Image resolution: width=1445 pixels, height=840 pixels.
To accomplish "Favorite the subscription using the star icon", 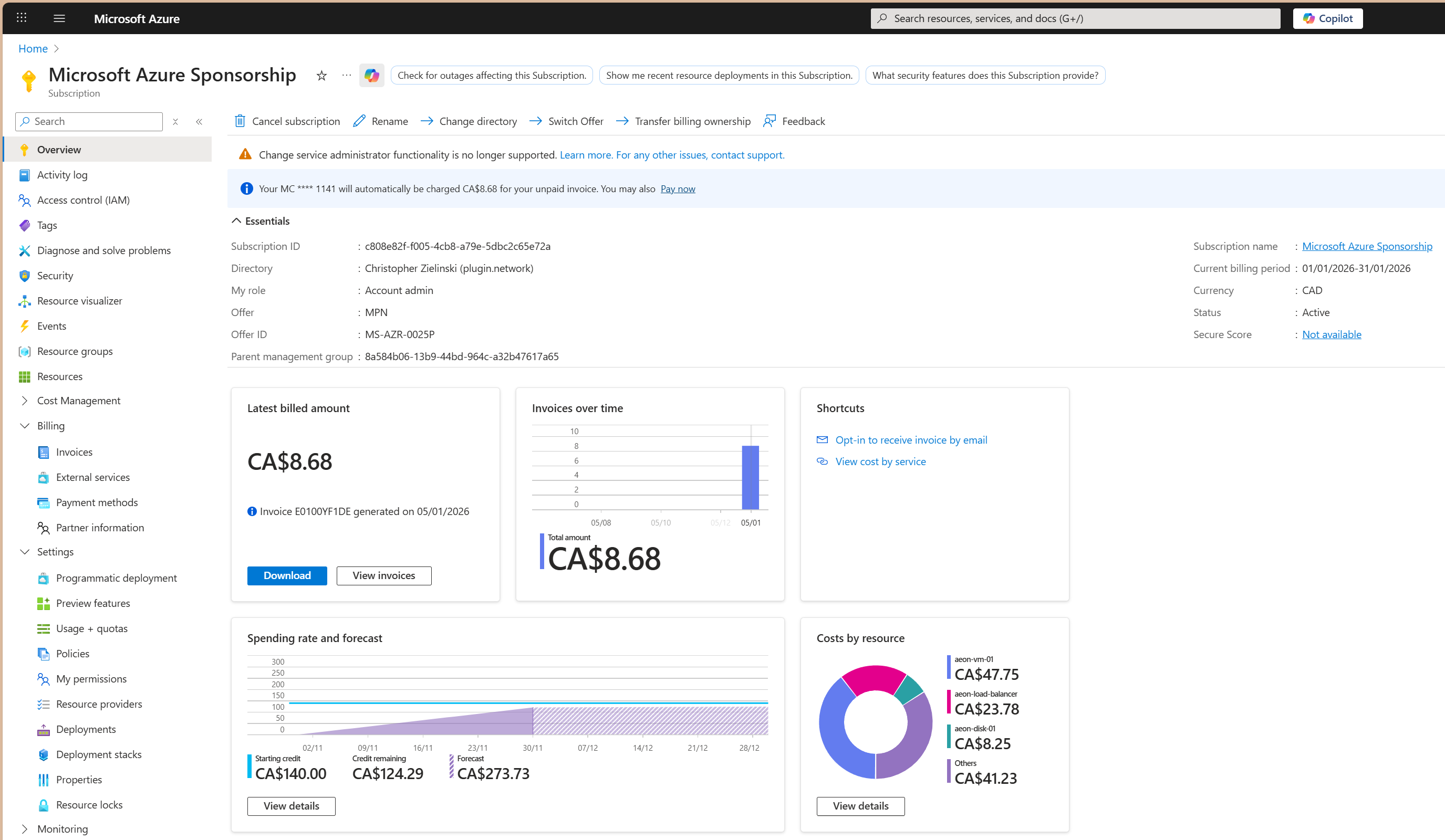I will [321, 75].
